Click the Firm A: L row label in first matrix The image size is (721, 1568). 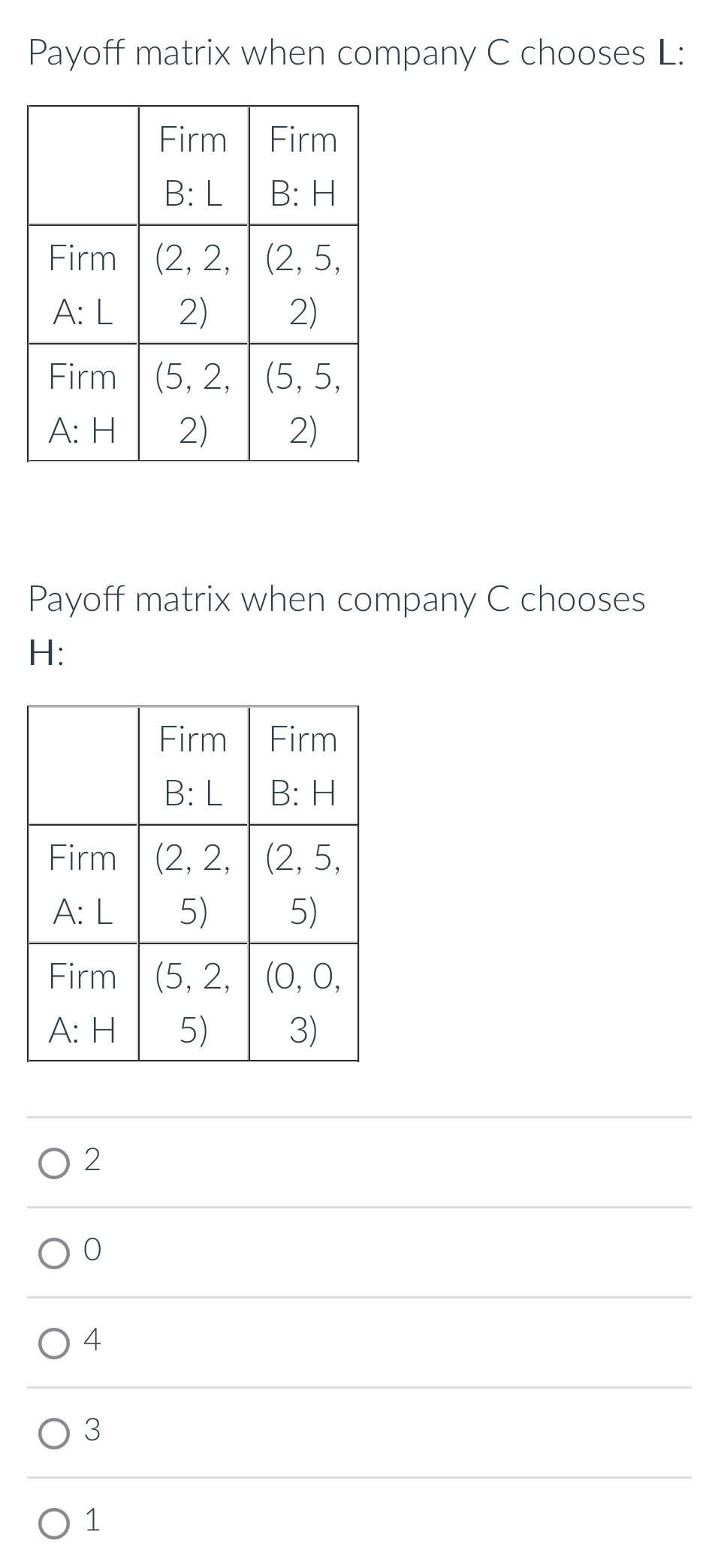[x=83, y=283]
